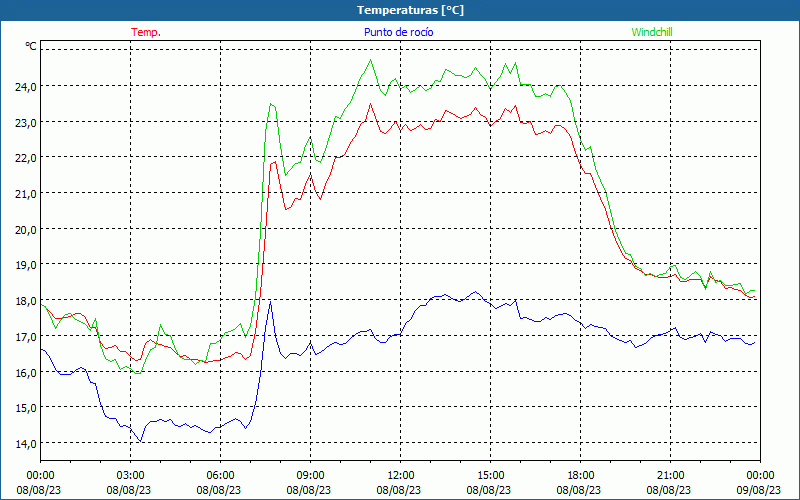Screen dimensions: 800x500
Task: Click the '00:00' time label above 08/08/23
Action: (40, 476)
